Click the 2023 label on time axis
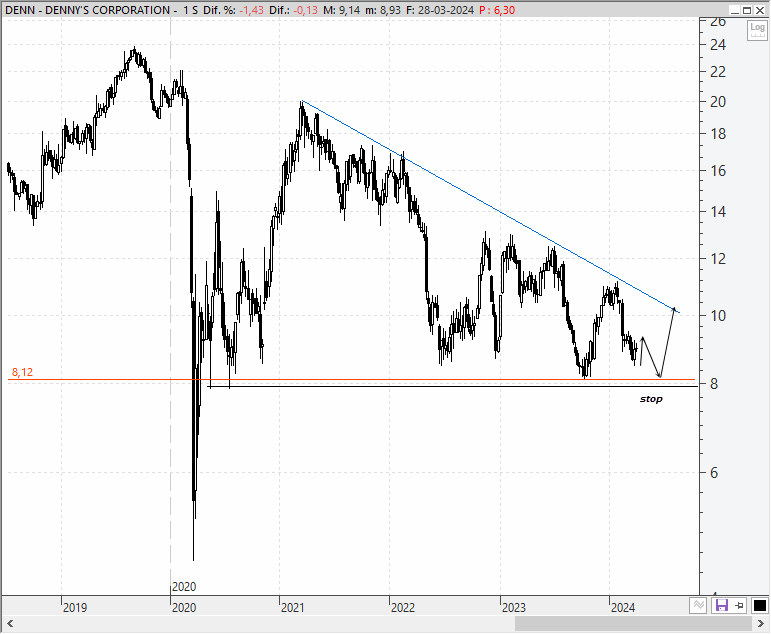 tap(513, 608)
